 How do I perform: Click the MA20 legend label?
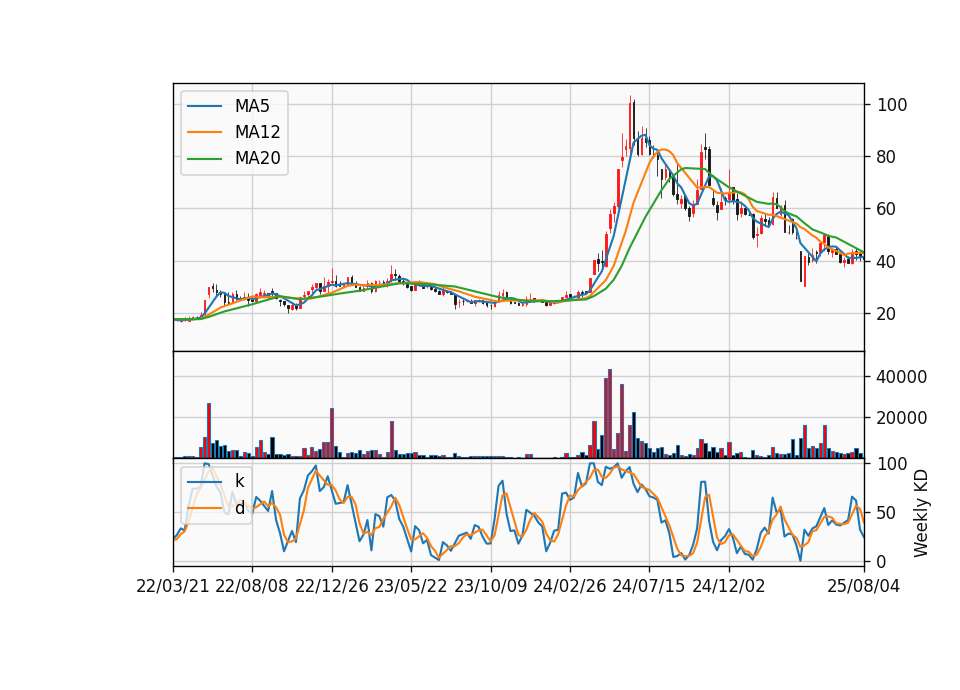(x=257, y=158)
